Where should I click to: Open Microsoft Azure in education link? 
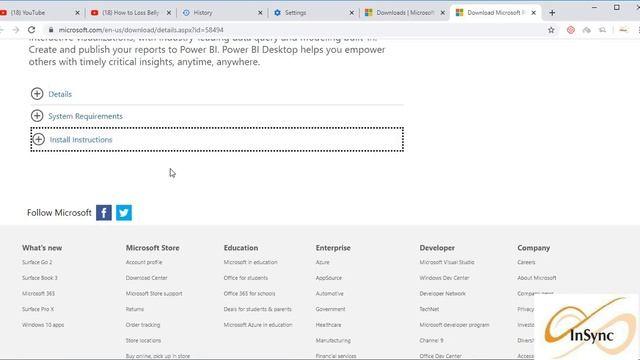click(x=258, y=325)
